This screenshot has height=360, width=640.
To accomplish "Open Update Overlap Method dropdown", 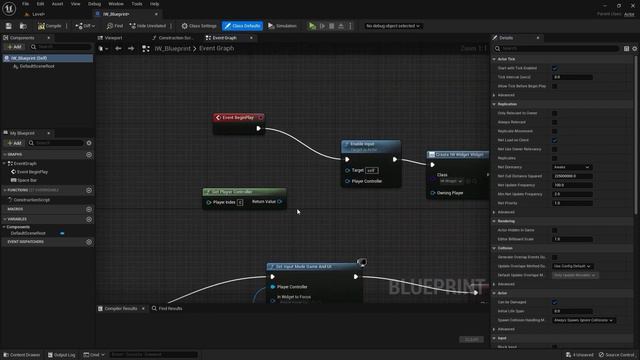I will click(x=573, y=266).
